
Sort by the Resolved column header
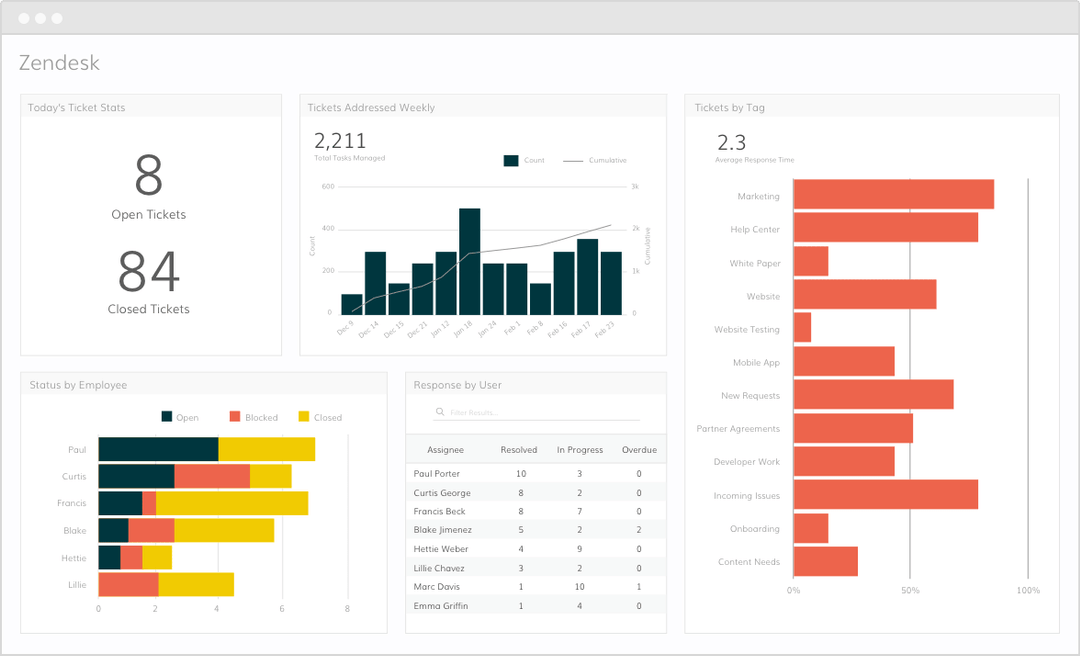pos(519,450)
